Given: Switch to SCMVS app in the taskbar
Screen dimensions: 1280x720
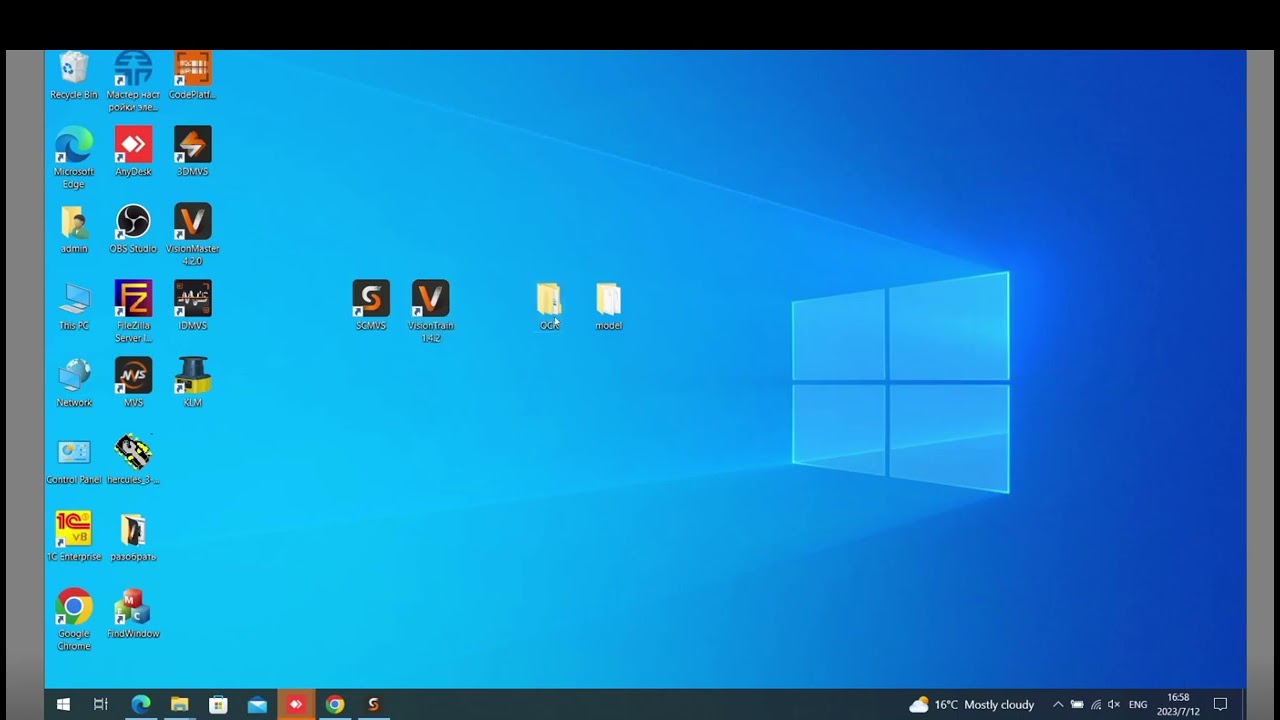Looking at the screenshot, I should tap(374, 704).
